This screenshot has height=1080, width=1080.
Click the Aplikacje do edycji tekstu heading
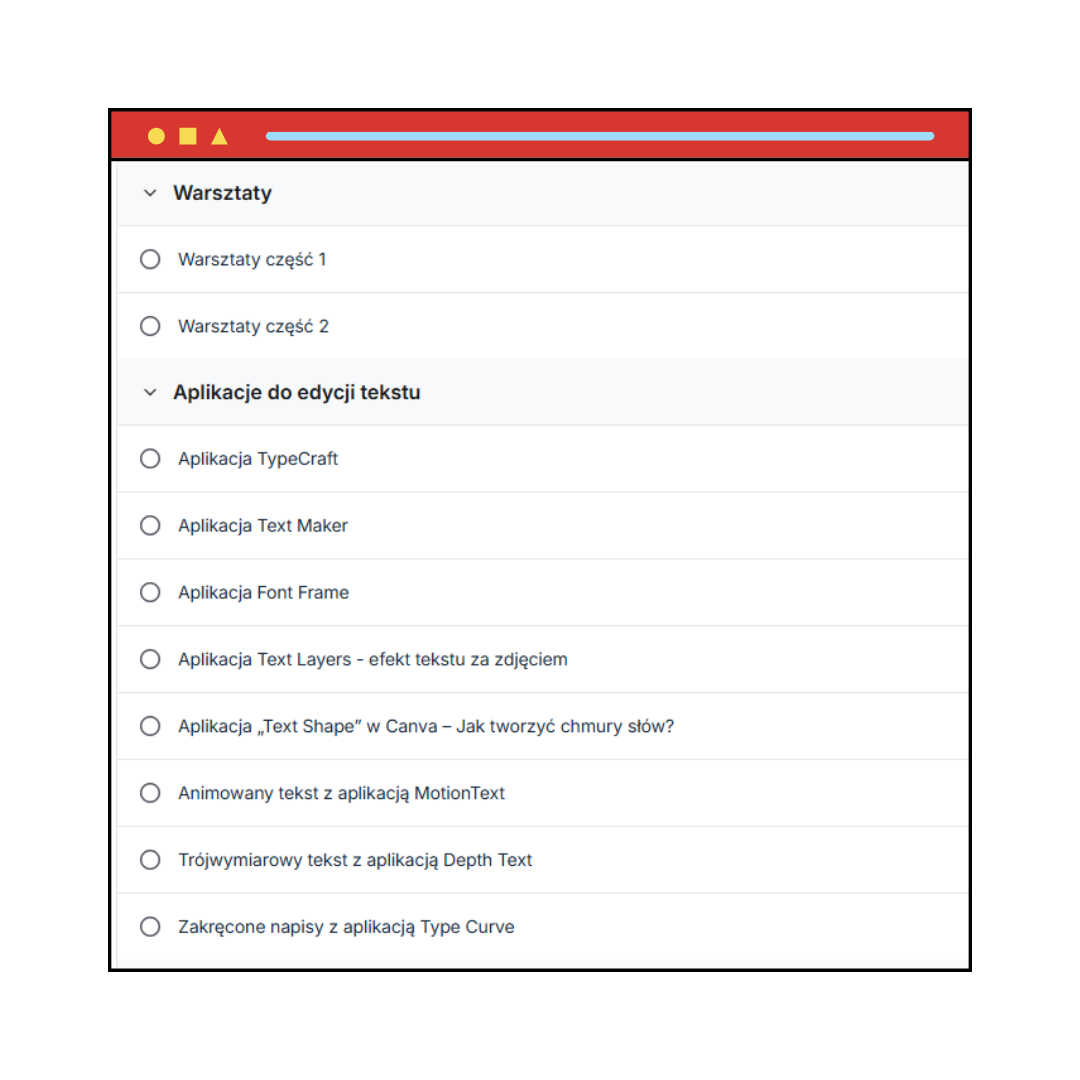297,393
